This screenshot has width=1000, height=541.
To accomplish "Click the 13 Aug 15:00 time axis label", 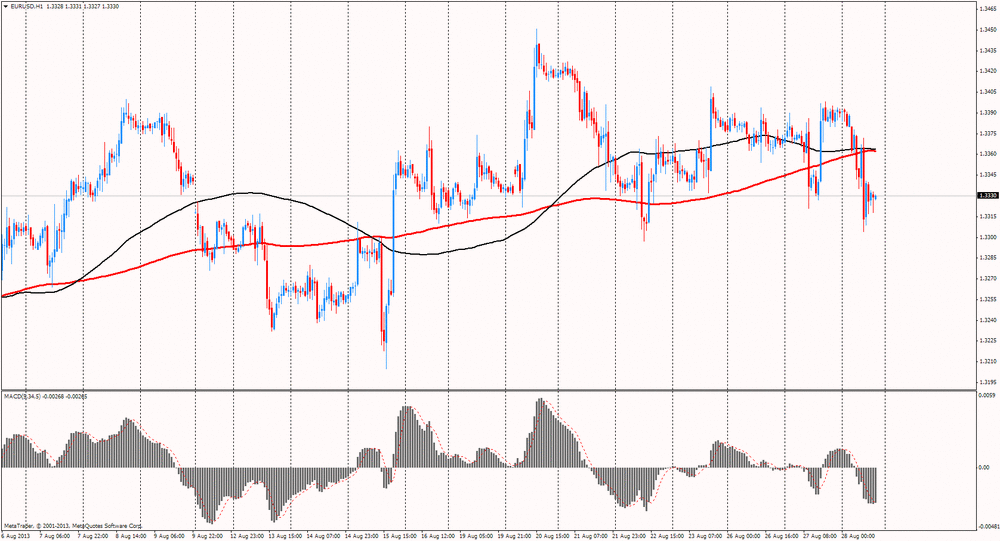I will [x=285, y=536].
